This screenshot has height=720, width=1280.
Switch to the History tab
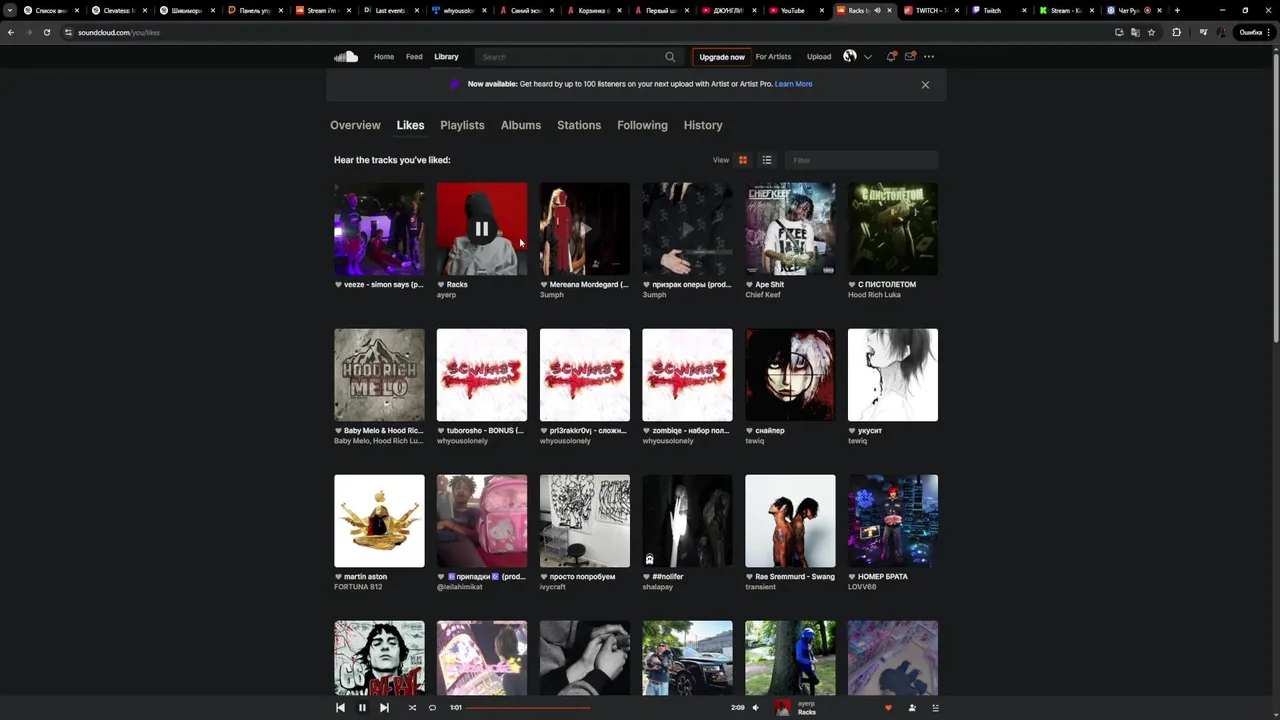[x=703, y=125]
